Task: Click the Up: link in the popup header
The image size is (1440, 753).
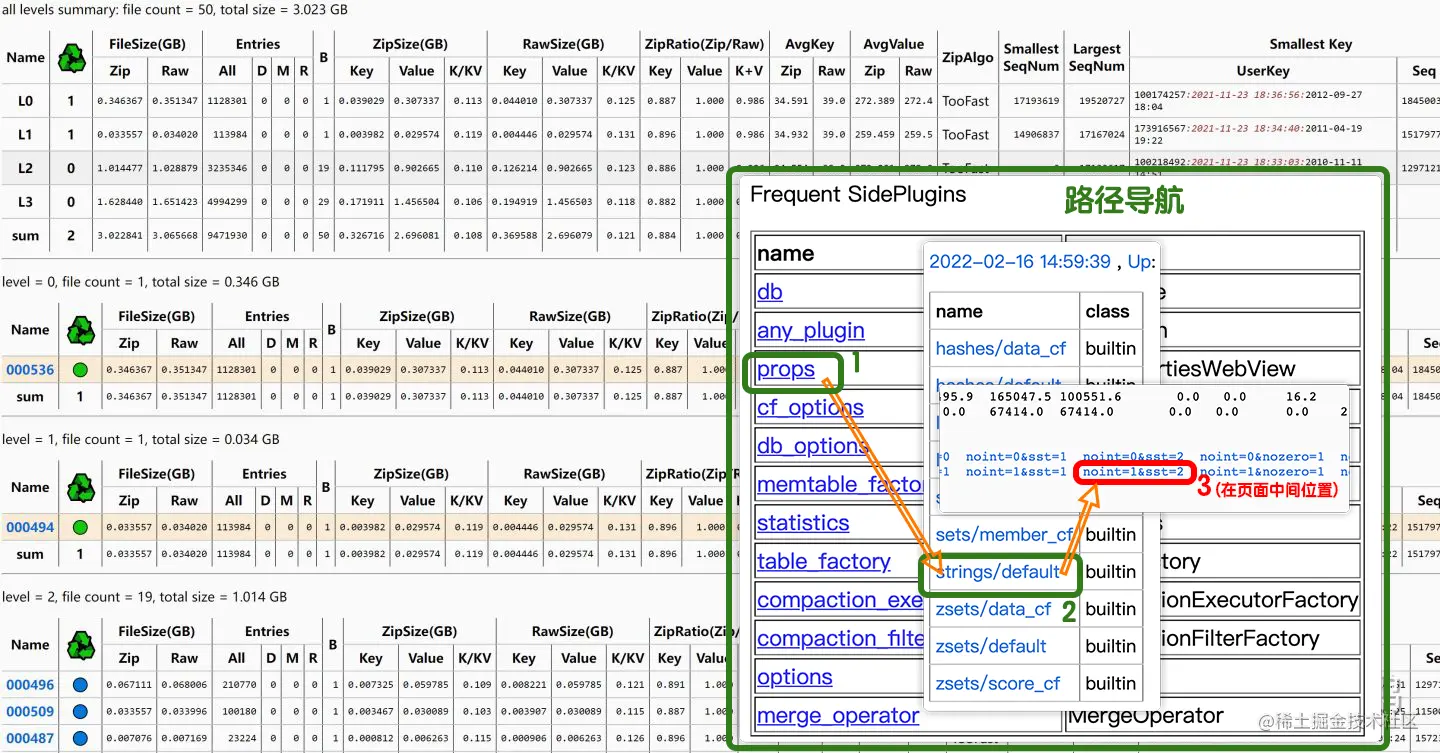Action: pyautogui.click(x=1142, y=262)
